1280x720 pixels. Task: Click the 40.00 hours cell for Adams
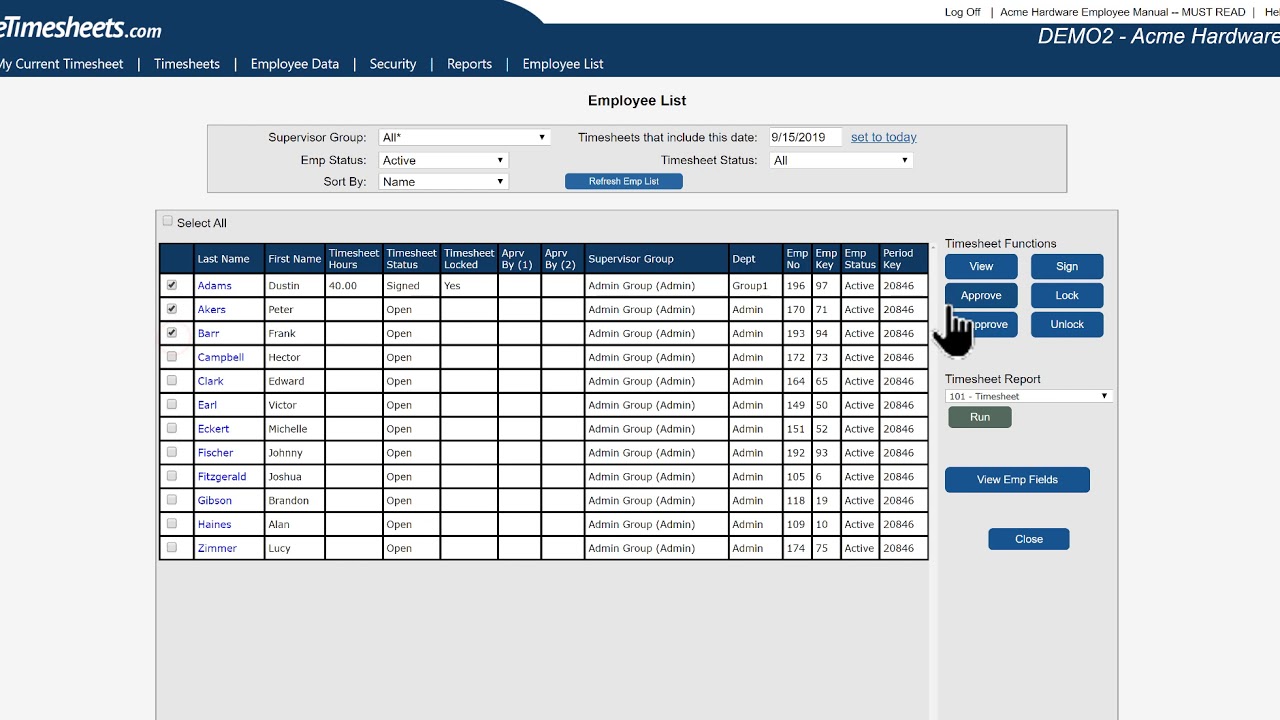(354, 286)
